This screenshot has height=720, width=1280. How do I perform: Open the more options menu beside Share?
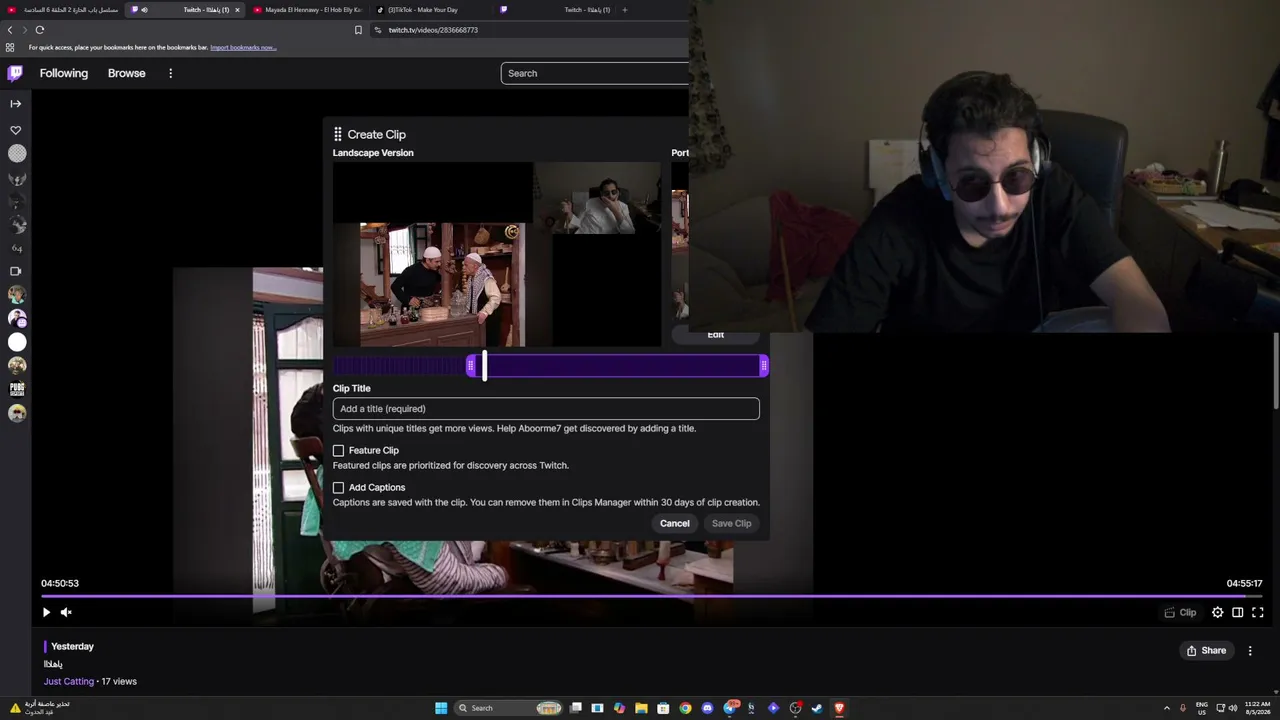[1250, 650]
